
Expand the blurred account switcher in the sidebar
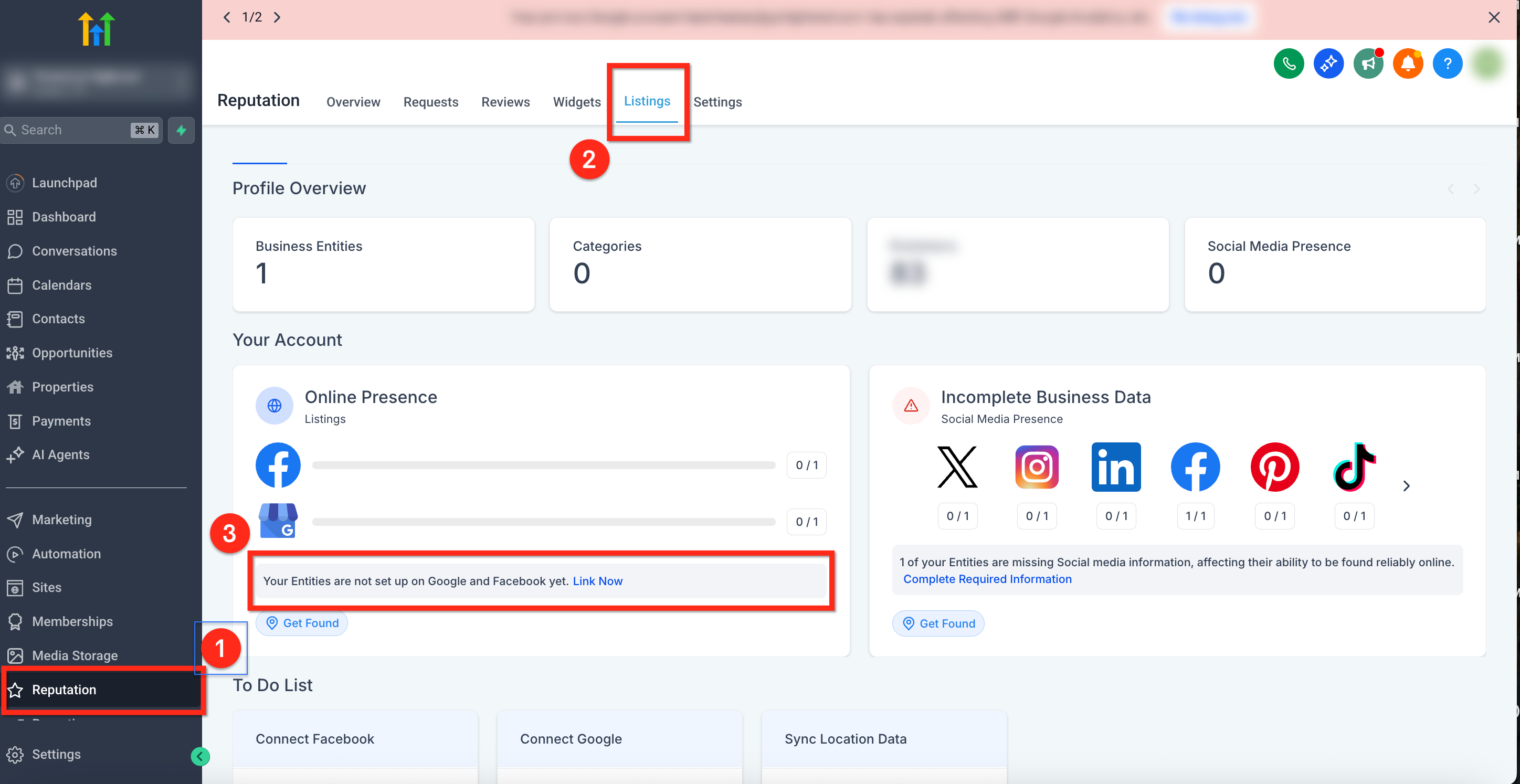[x=97, y=80]
